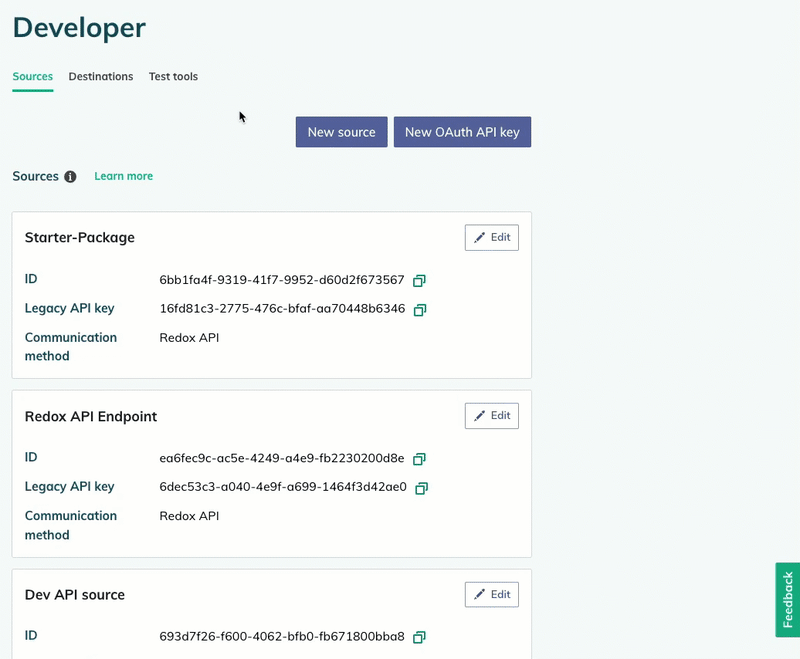This screenshot has height=659, width=800.
Task: Copy the Redox API Endpoint ID
Action: pos(419,459)
